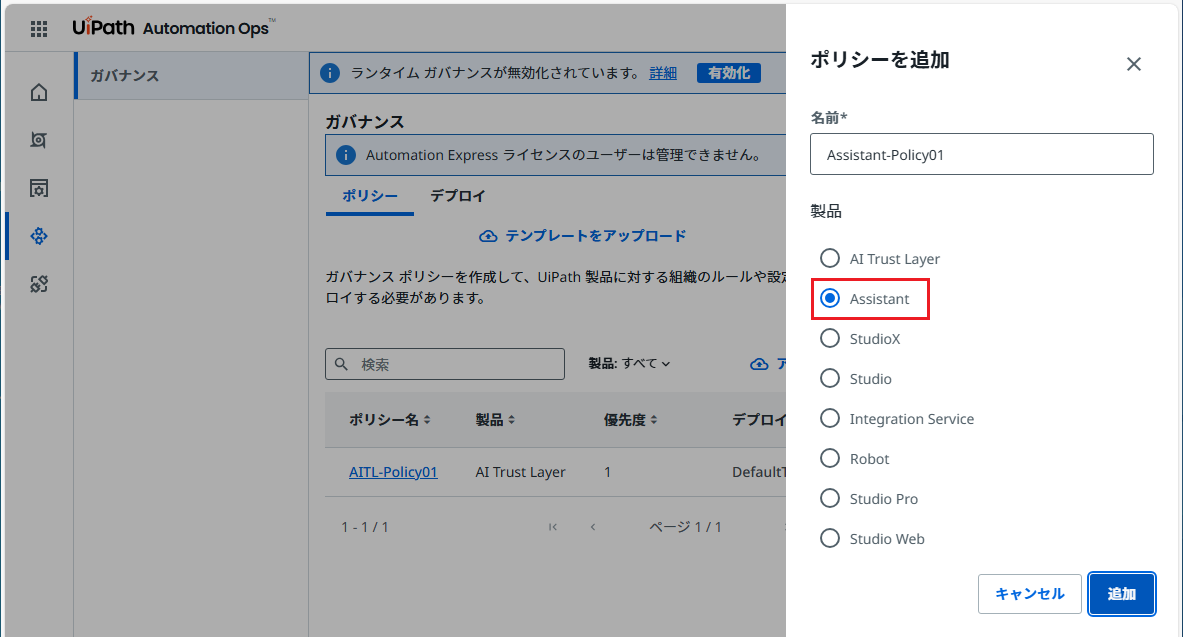Sort by 製品 column header
Image resolution: width=1183 pixels, height=637 pixels.
495,420
